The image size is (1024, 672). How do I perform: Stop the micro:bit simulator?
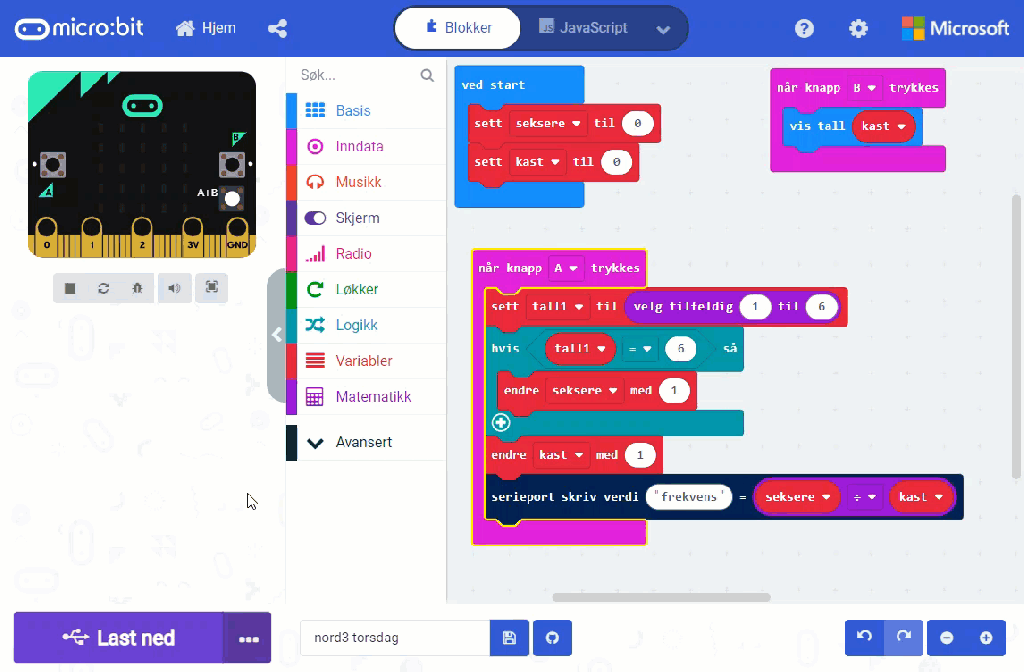click(70, 288)
